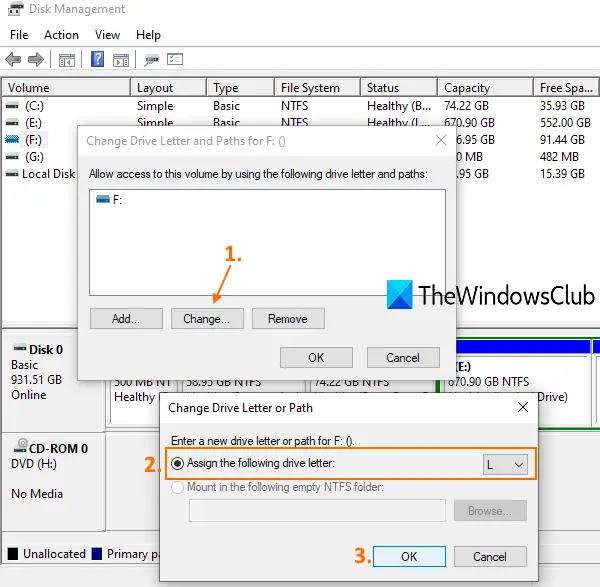Close the Change Drive Letter or Path dialog
600x587 pixels.
click(x=523, y=407)
